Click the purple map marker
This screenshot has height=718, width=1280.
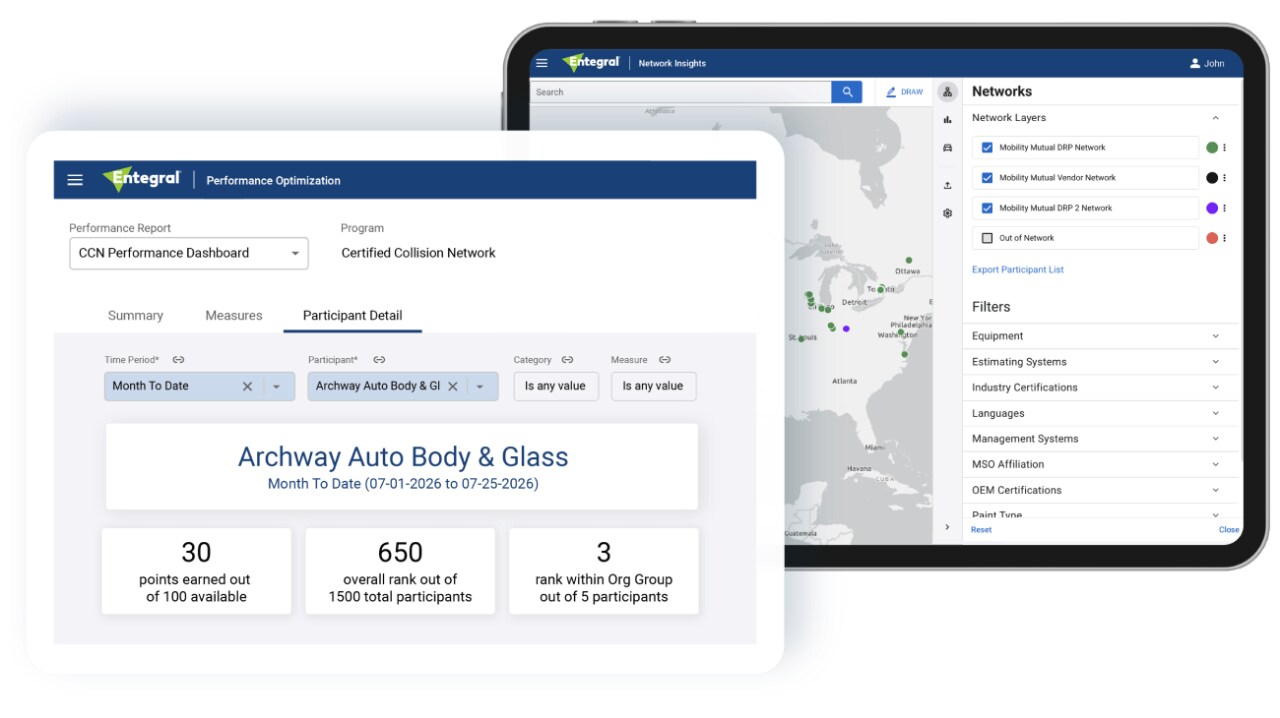pos(846,328)
